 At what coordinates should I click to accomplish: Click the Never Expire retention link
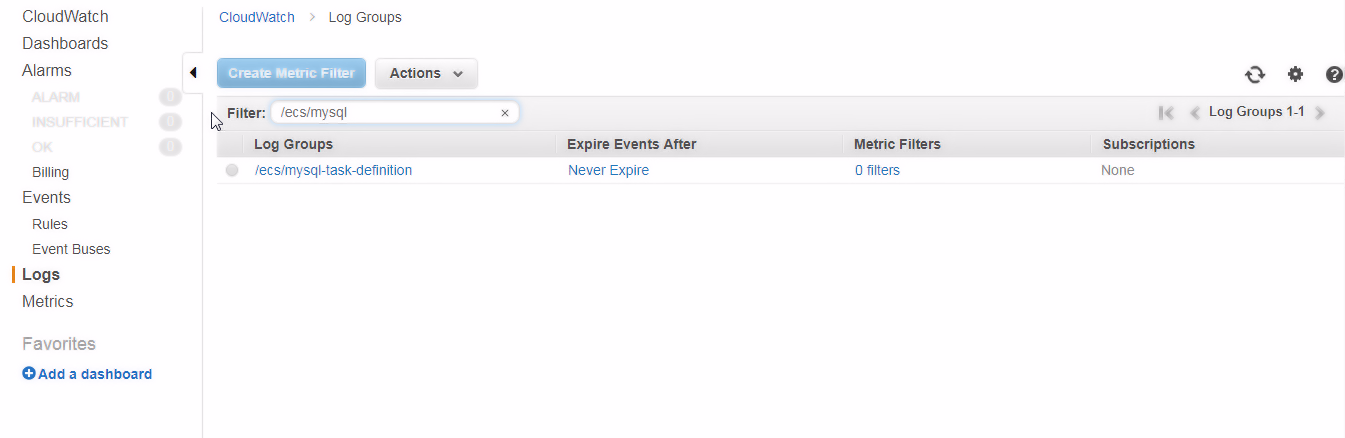pos(608,170)
